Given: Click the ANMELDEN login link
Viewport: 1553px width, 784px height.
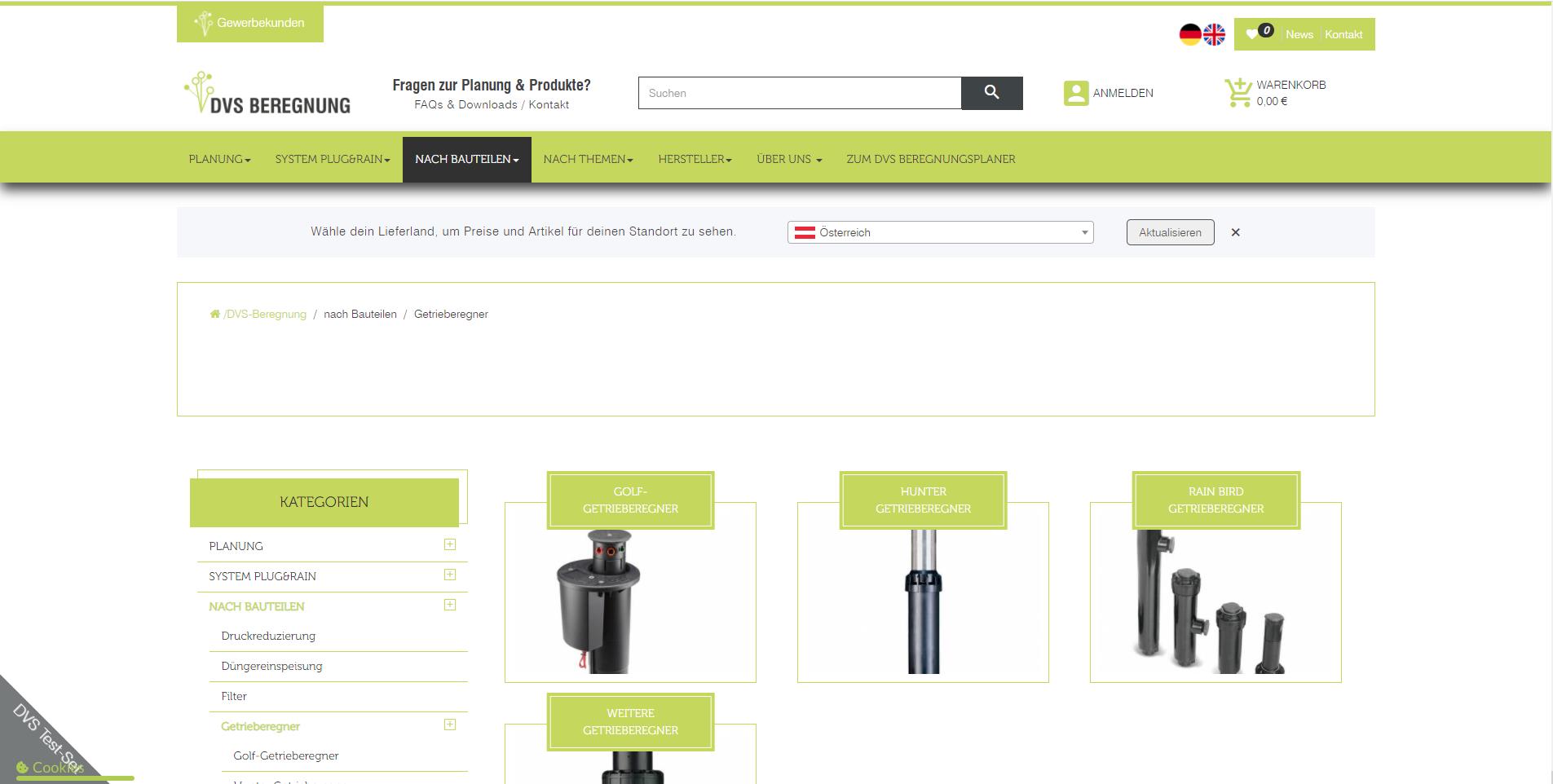Looking at the screenshot, I should (x=1123, y=93).
